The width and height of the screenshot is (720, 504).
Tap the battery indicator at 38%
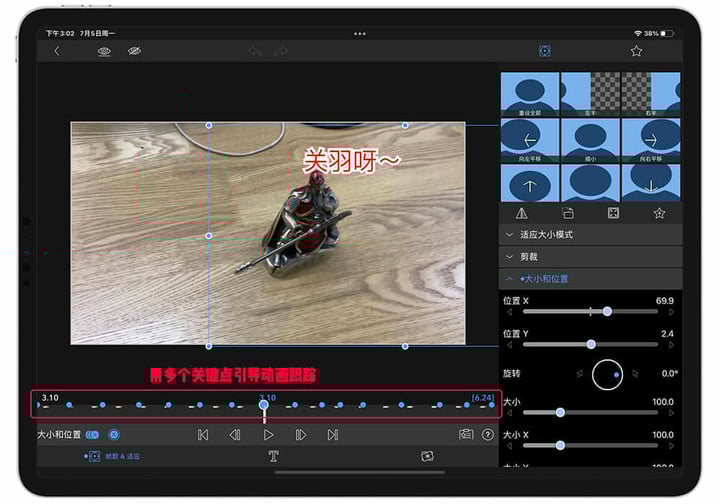[667, 34]
